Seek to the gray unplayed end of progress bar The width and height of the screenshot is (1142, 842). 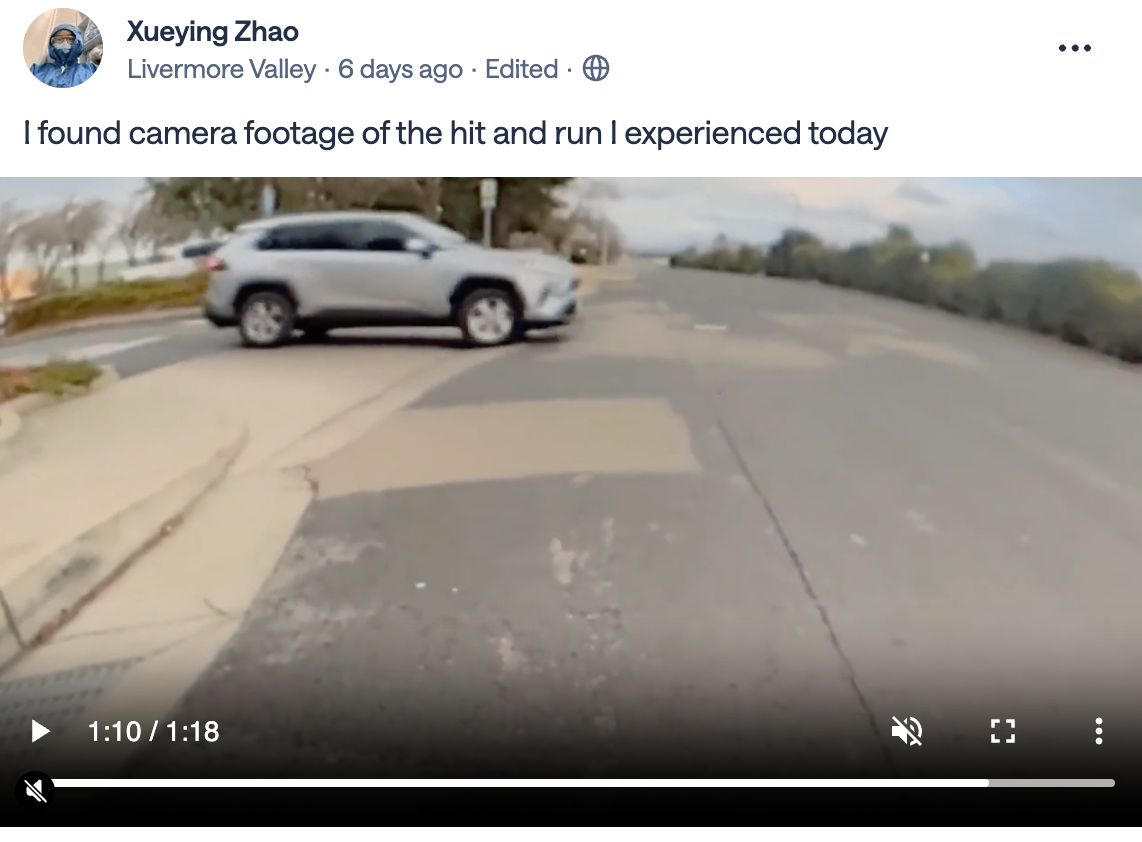coord(1052,783)
